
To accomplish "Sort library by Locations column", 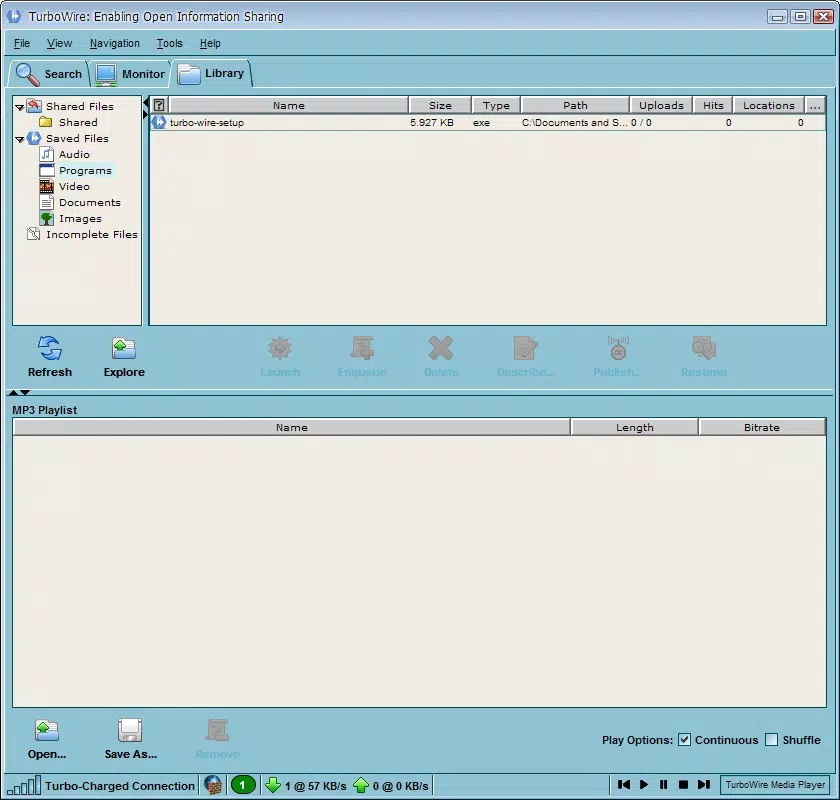I will (x=768, y=105).
